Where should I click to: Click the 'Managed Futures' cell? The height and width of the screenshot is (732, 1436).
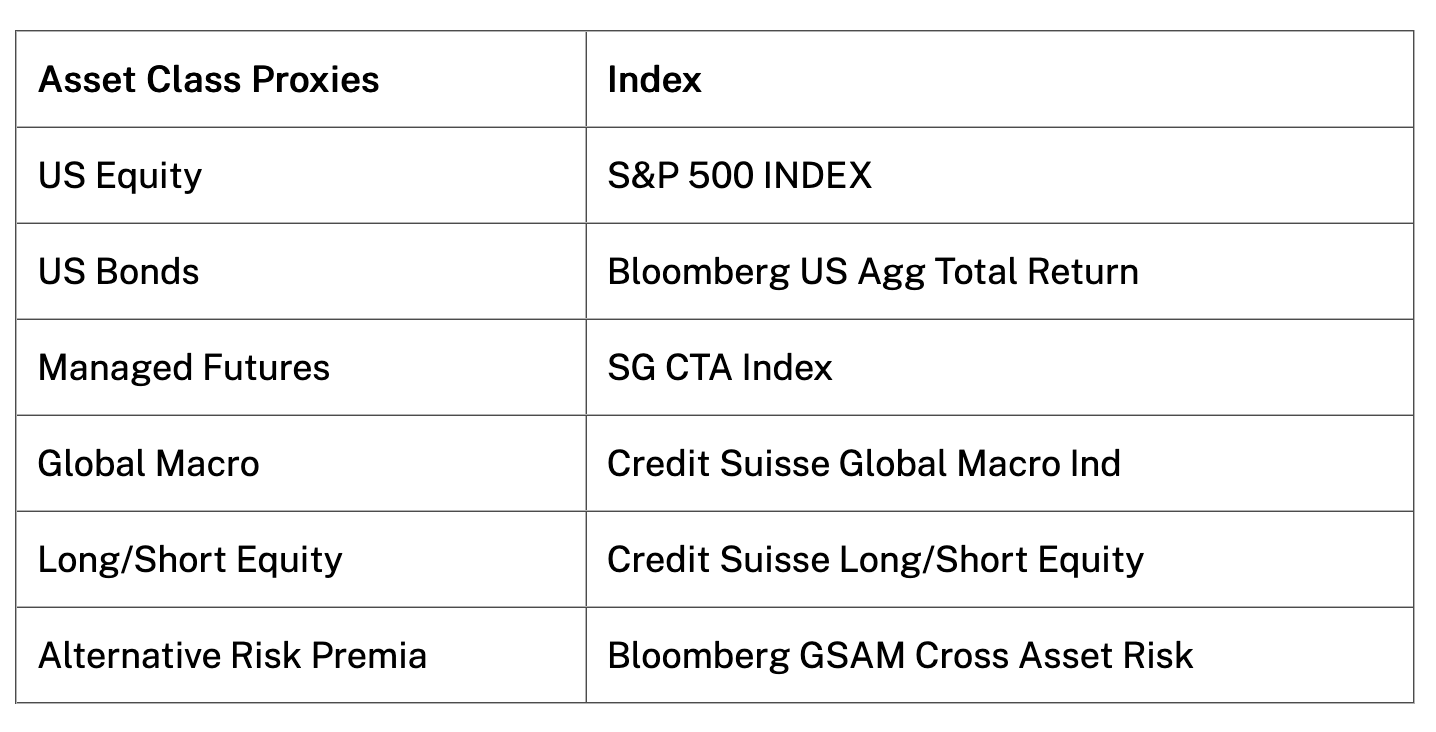tap(183, 368)
